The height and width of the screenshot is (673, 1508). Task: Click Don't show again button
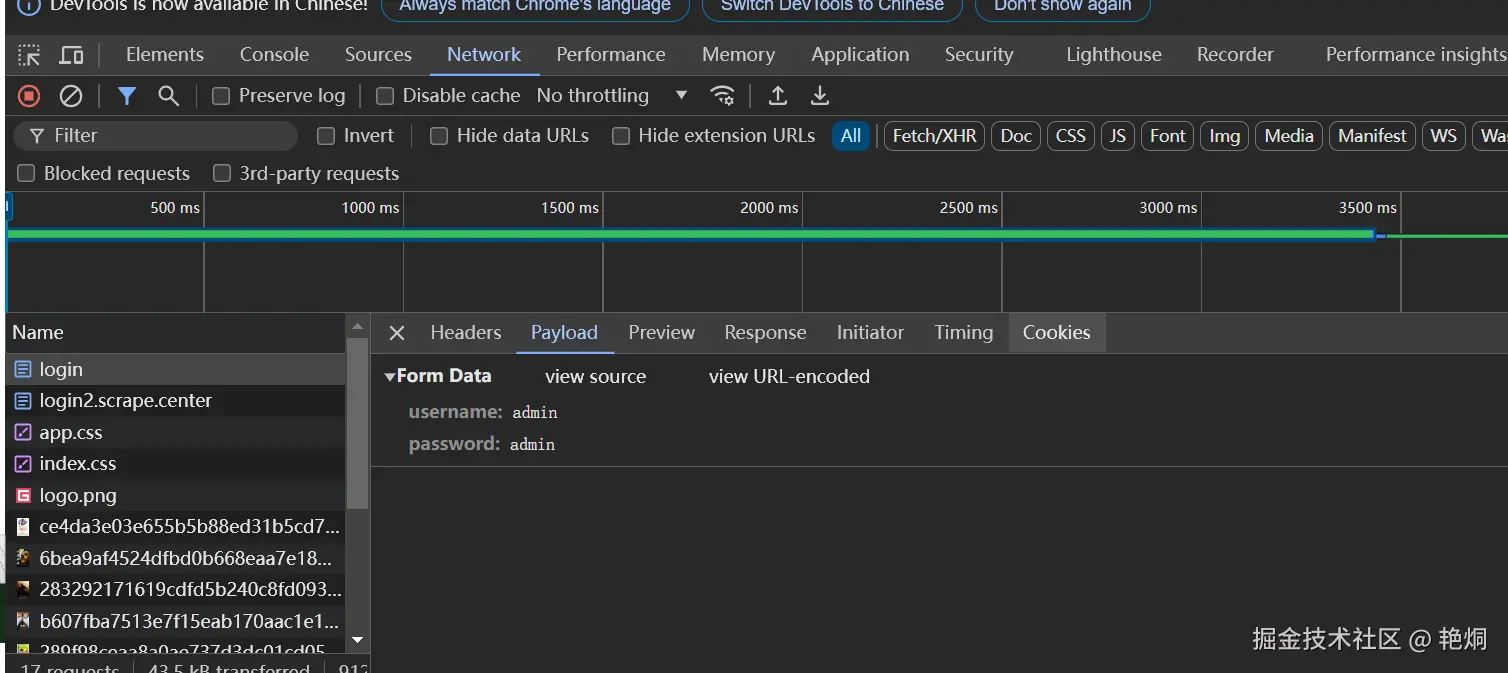point(1063,6)
